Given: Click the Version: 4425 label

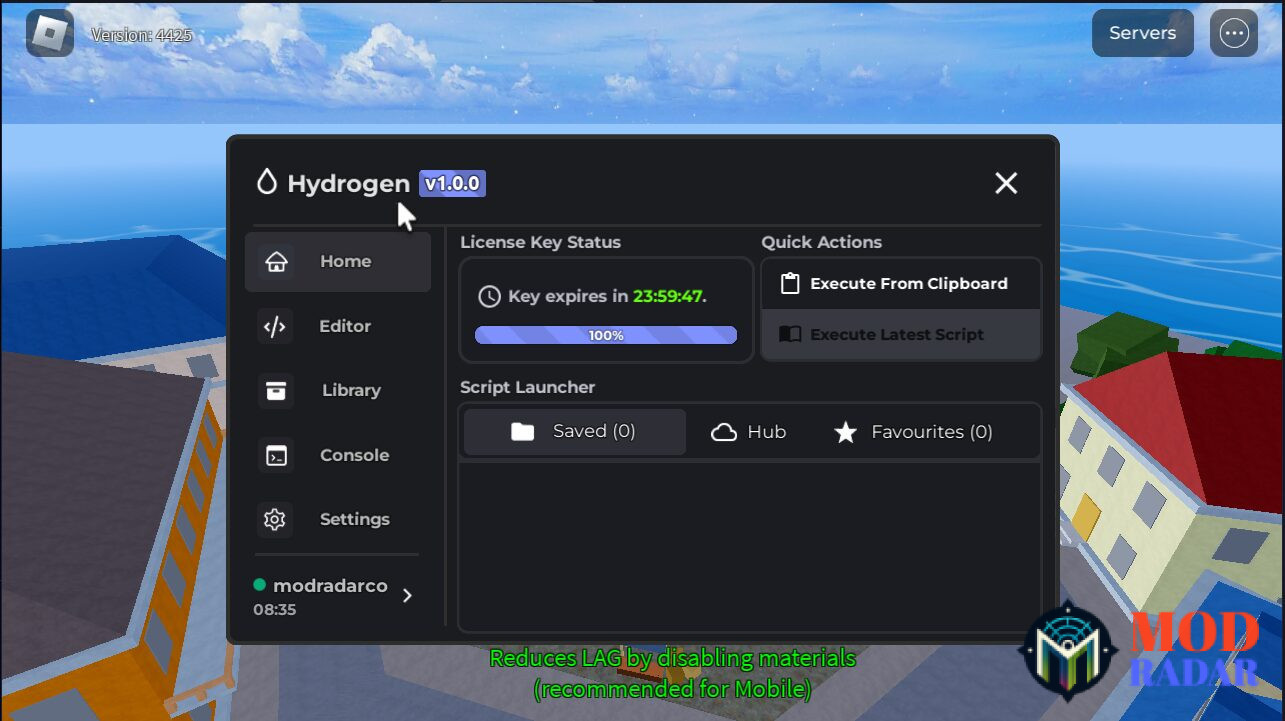Looking at the screenshot, I should (141, 35).
